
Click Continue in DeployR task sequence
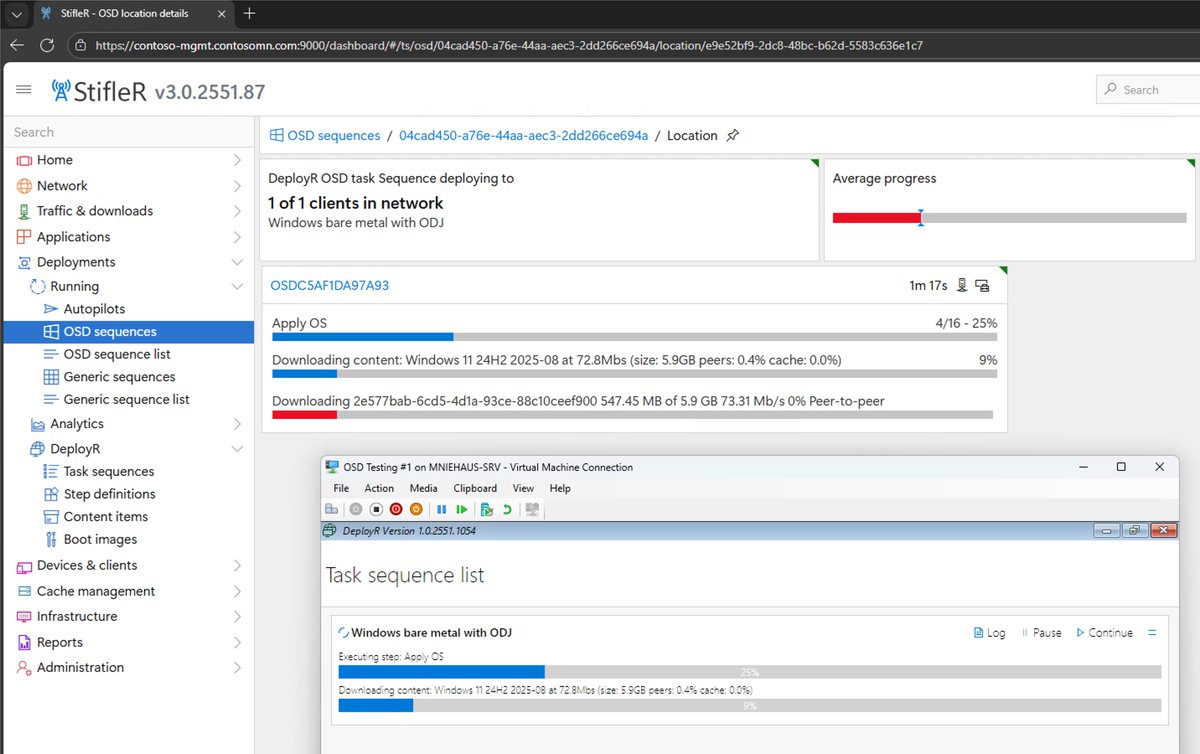1104,633
